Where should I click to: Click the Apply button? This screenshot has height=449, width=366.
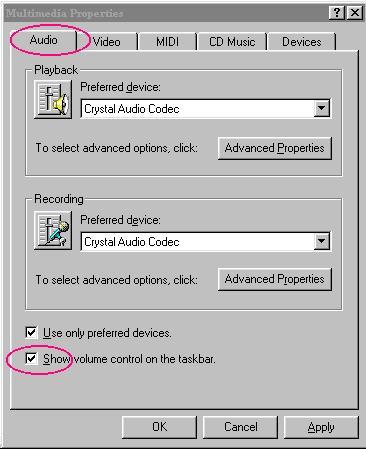point(321,427)
